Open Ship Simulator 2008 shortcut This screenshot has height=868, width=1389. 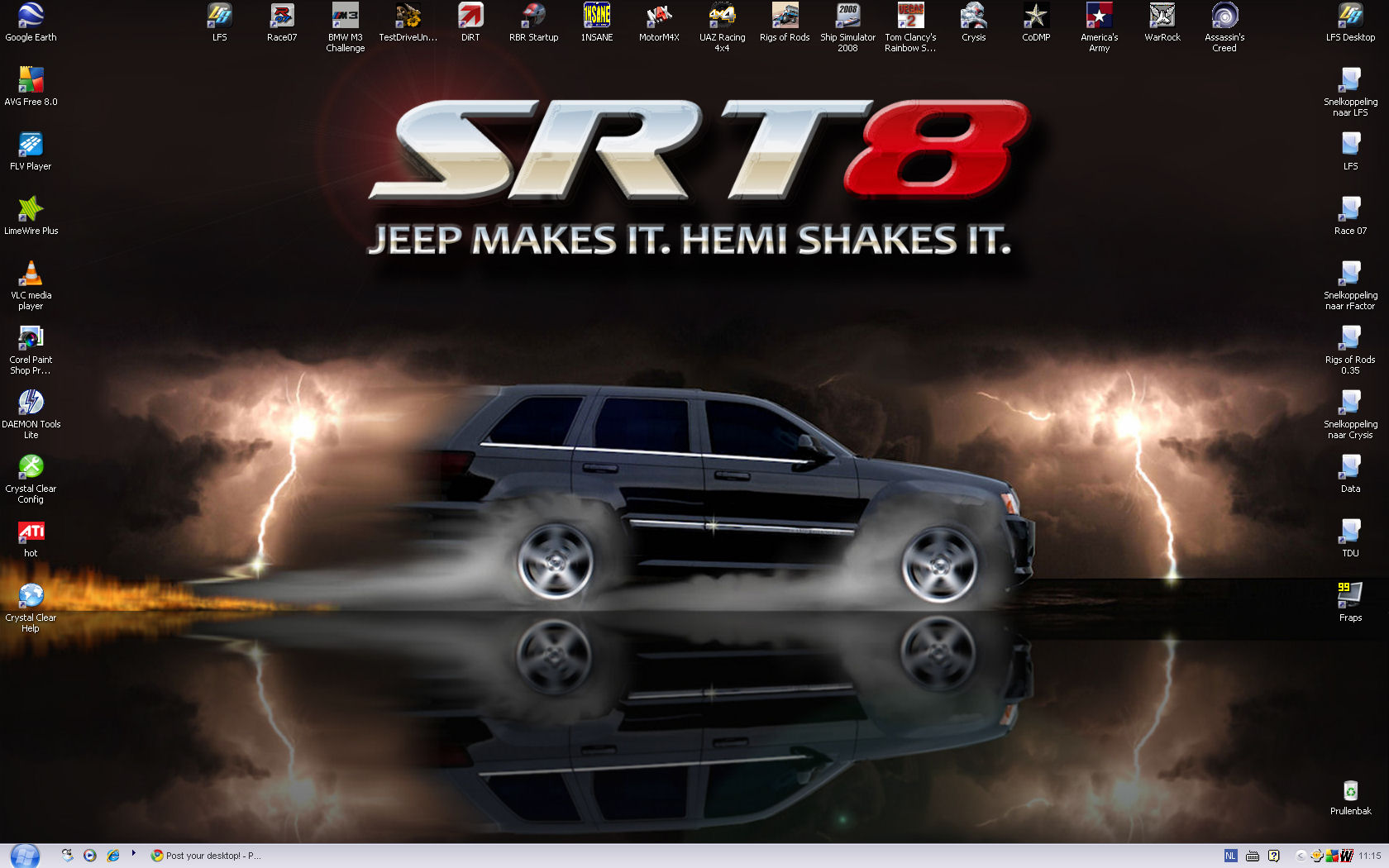pyautogui.click(x=847, y=28)
